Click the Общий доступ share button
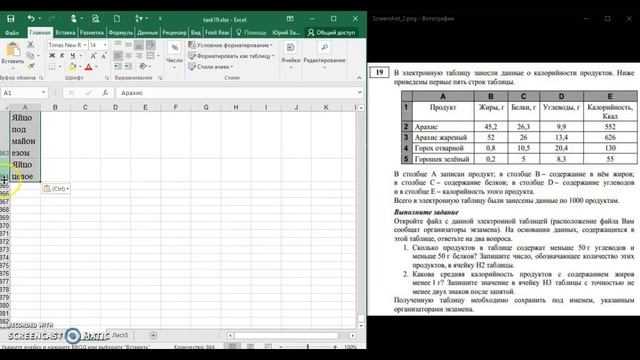The image size is (640, 360). coord(331,32)
